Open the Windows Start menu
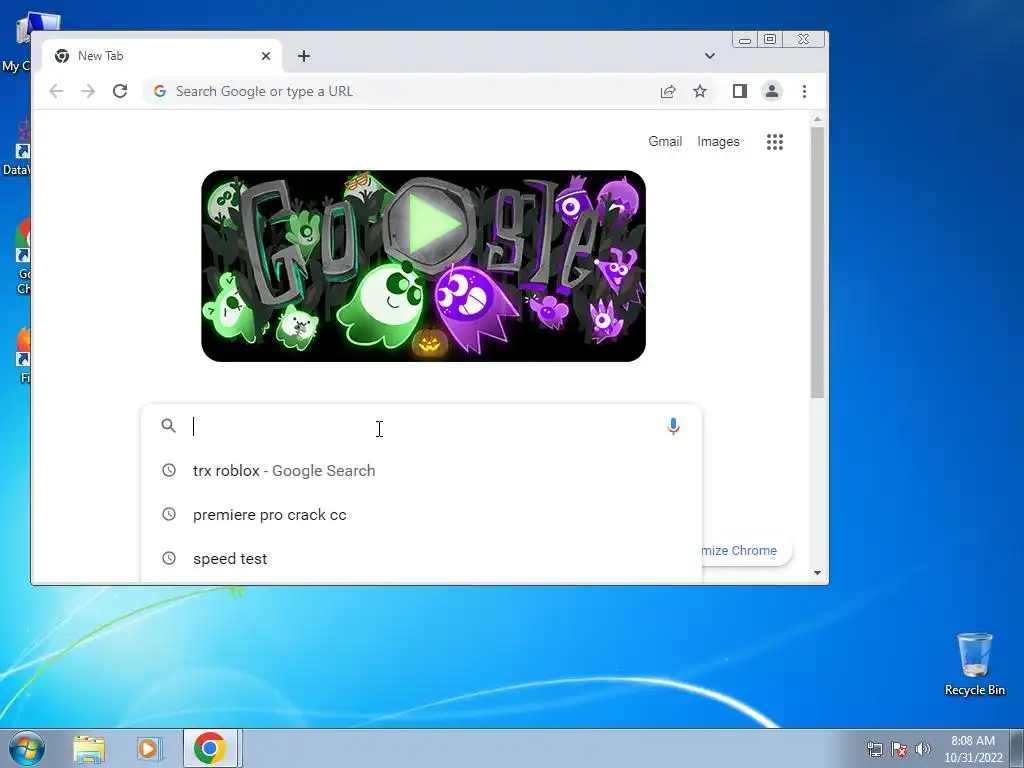The width and height of the screenshot is (1024, 768). [x=26, y=748]
